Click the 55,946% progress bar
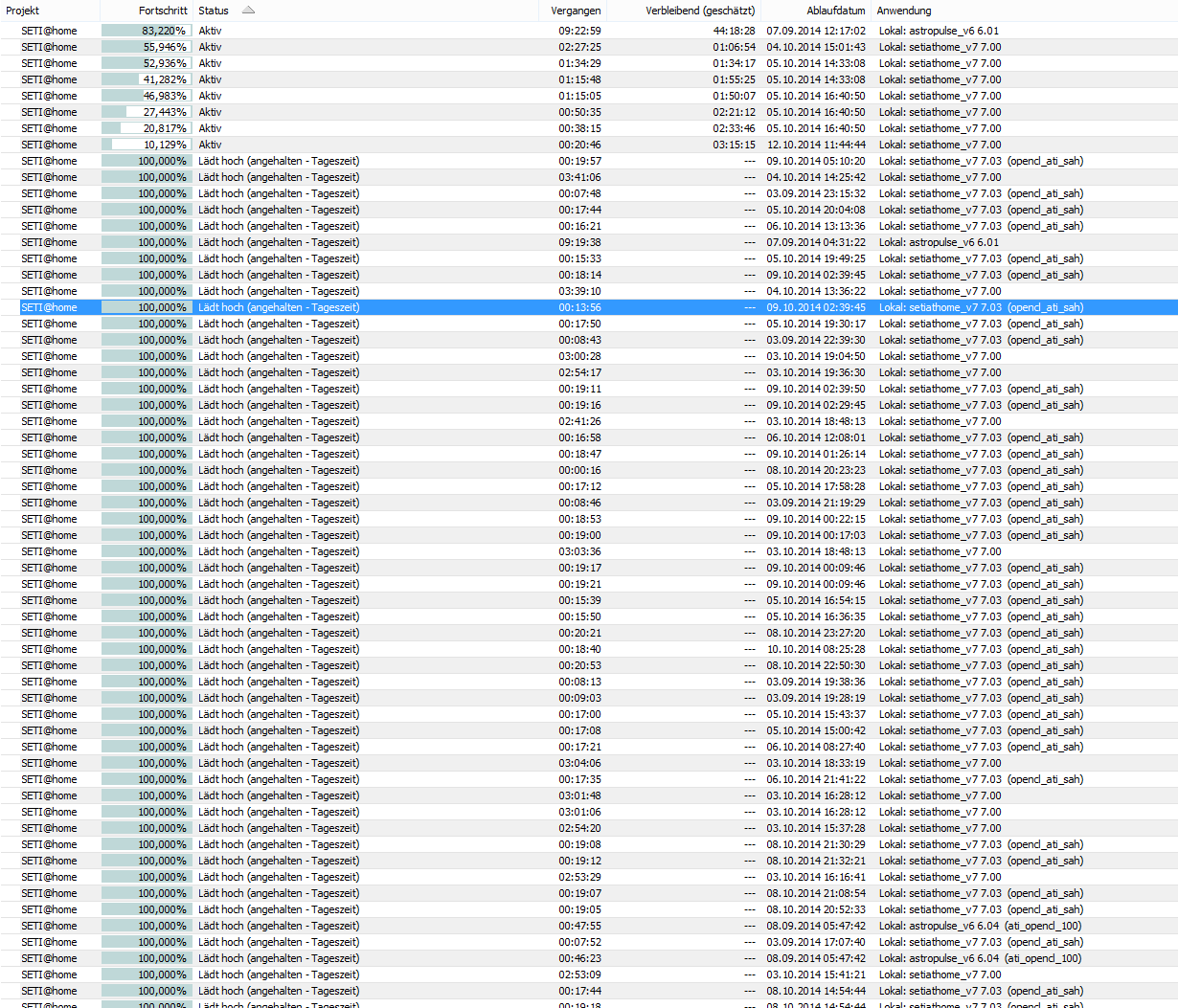This screenshot has height=1008, width=1178. click(x=147, y=47)
